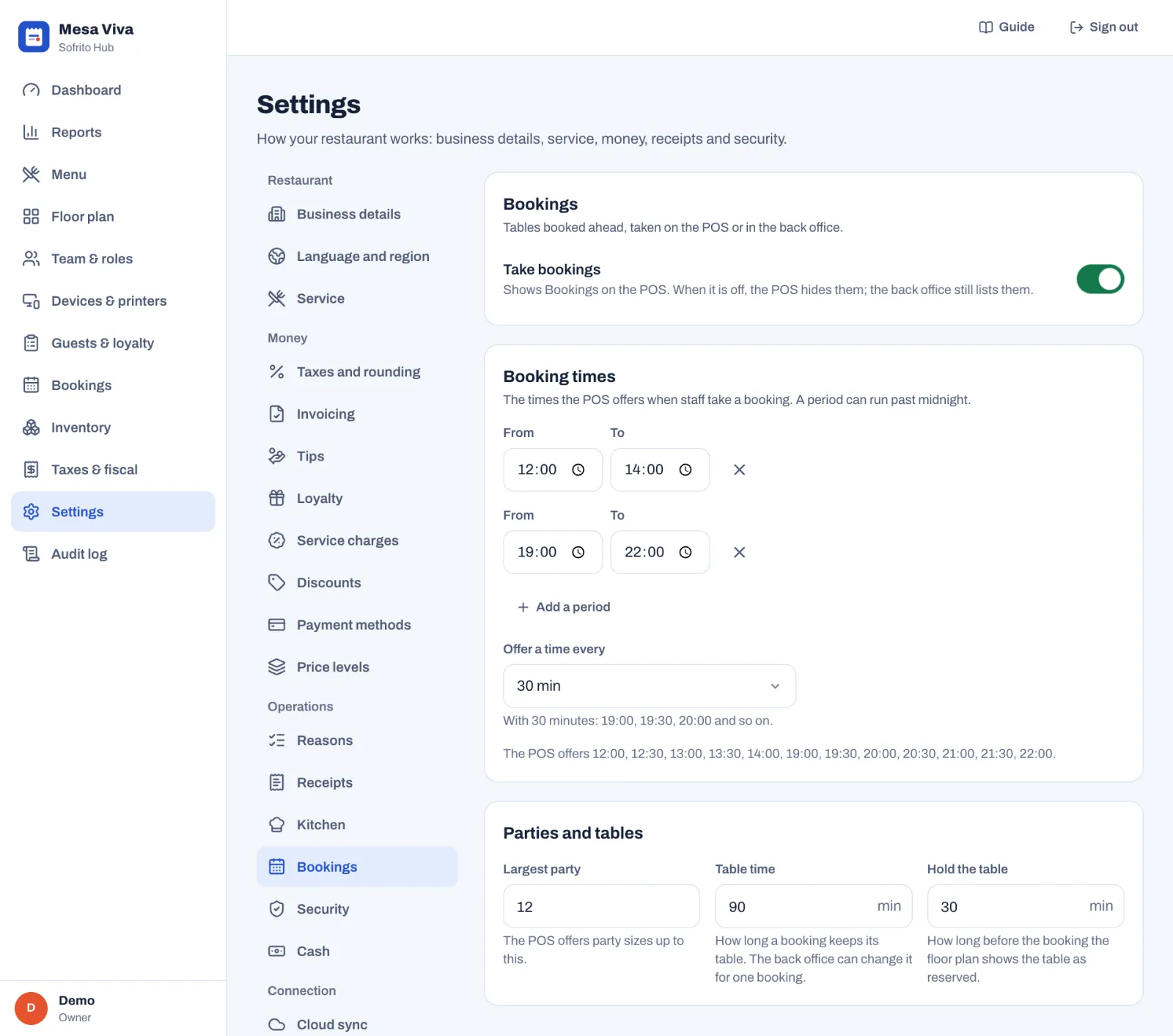The image size is (1173, 1036).
Task: Click the Reports bar-chart icon
Action: coord(31,132)
